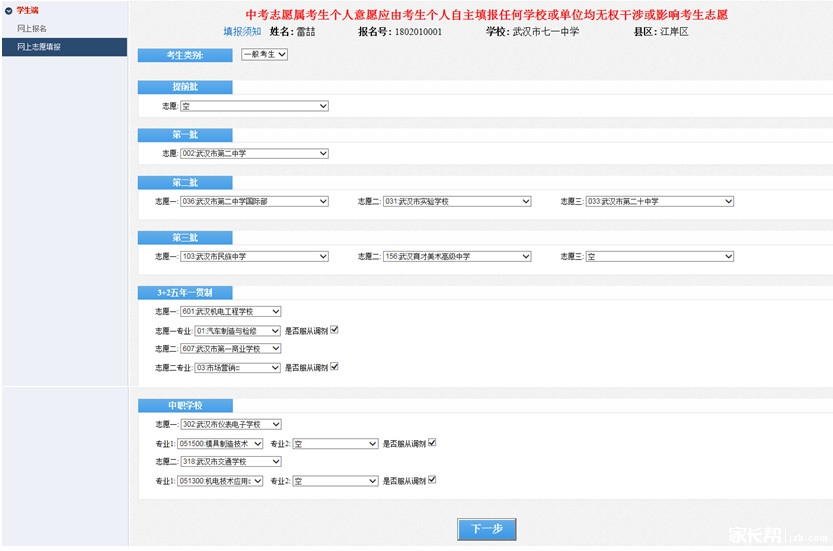Image resolution: width=833 pixels, height=551 pixels.
Task: Expand the 提前批 志愿 dropdown
Action: click(254, 106)
